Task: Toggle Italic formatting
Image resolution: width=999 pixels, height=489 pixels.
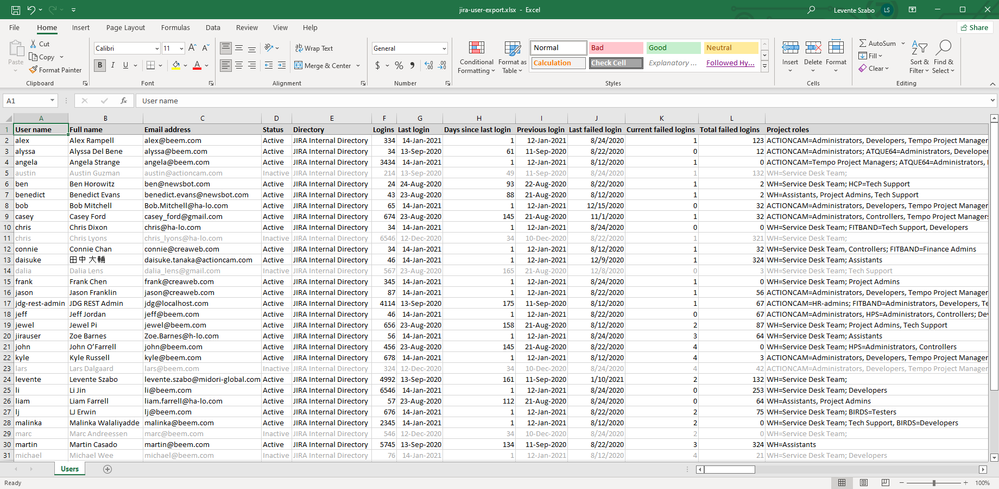Action: 113,66
